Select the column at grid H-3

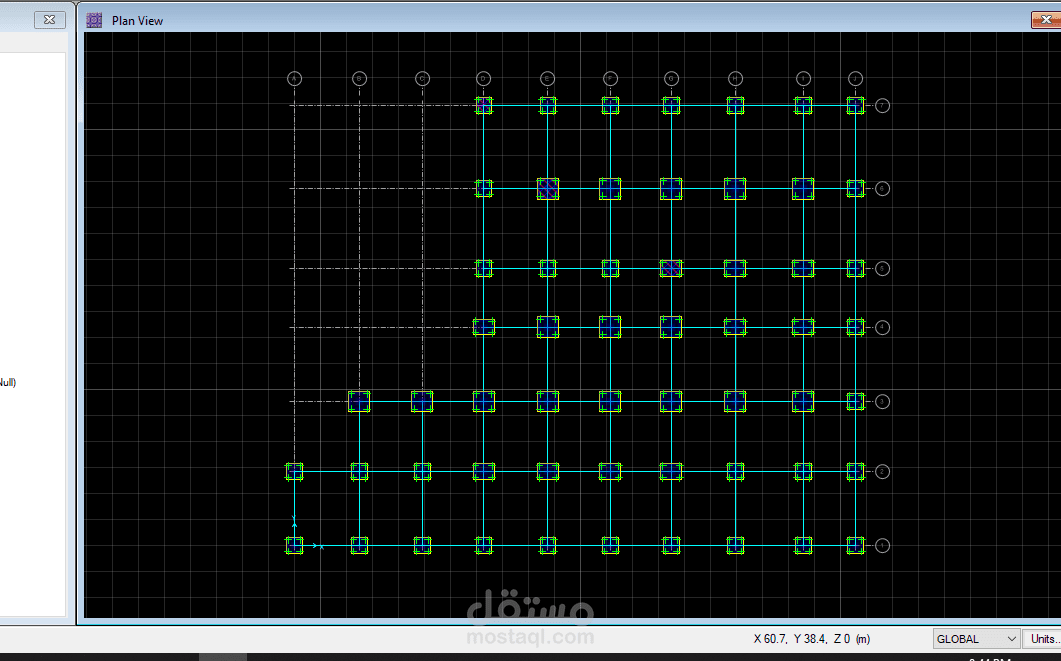click(736, 402)
